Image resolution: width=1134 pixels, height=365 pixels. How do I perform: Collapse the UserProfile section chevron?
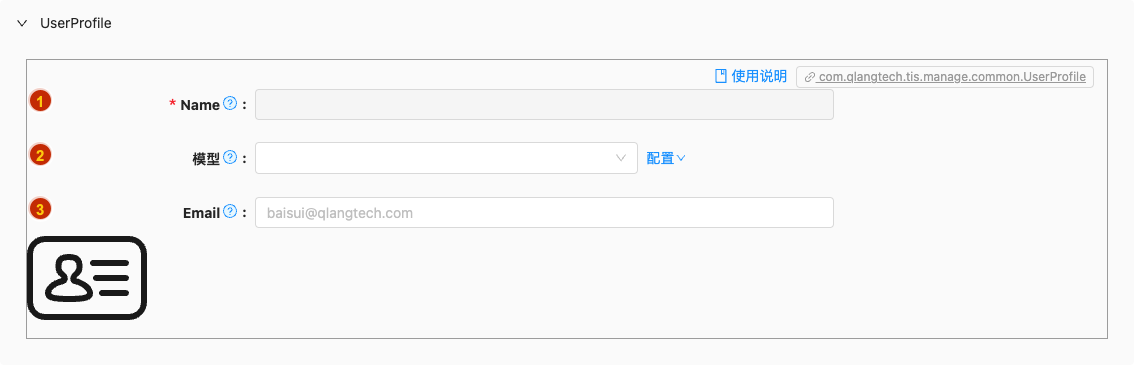[22, 23]
